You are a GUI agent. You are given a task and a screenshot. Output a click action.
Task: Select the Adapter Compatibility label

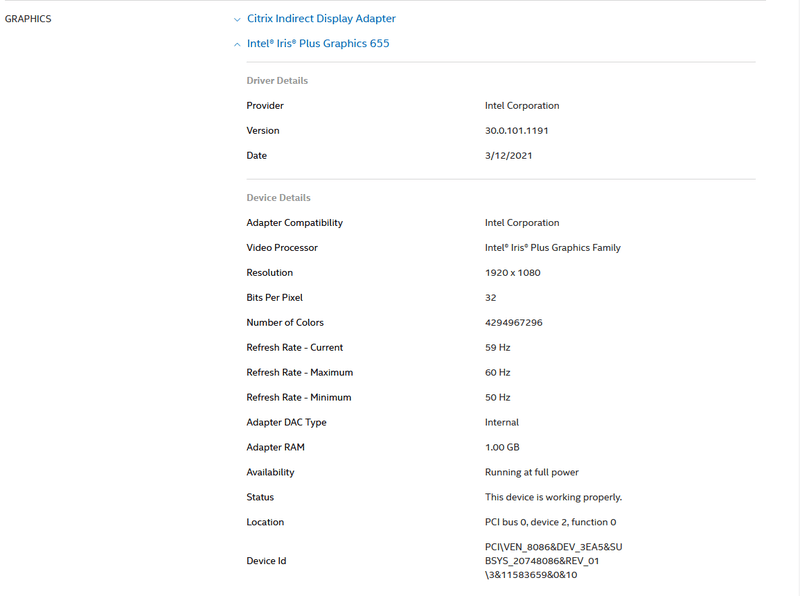[x=294, y=222]
